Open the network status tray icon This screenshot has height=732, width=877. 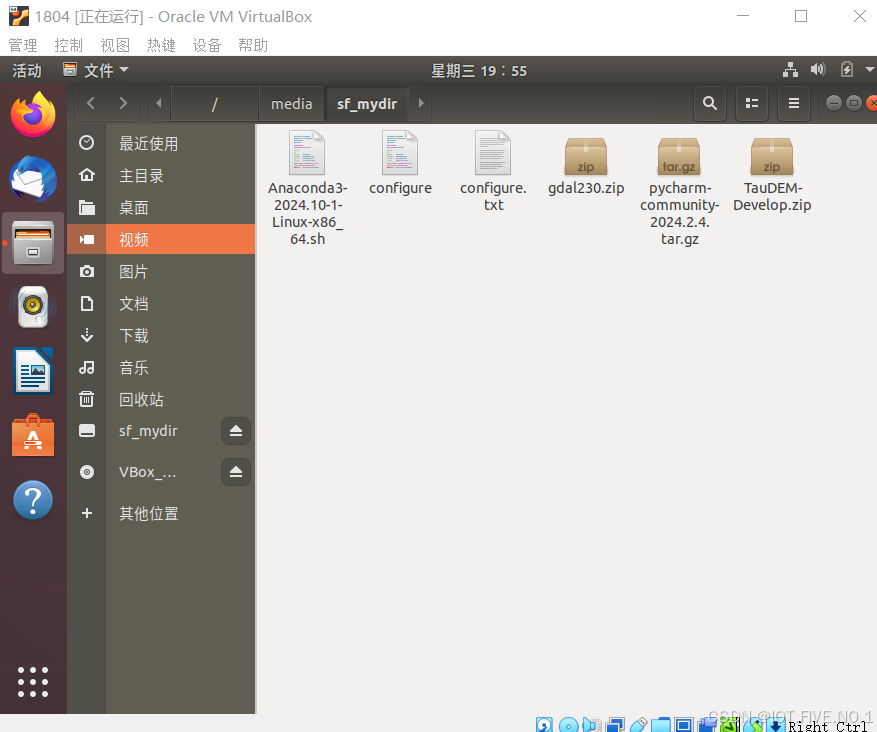790,70
